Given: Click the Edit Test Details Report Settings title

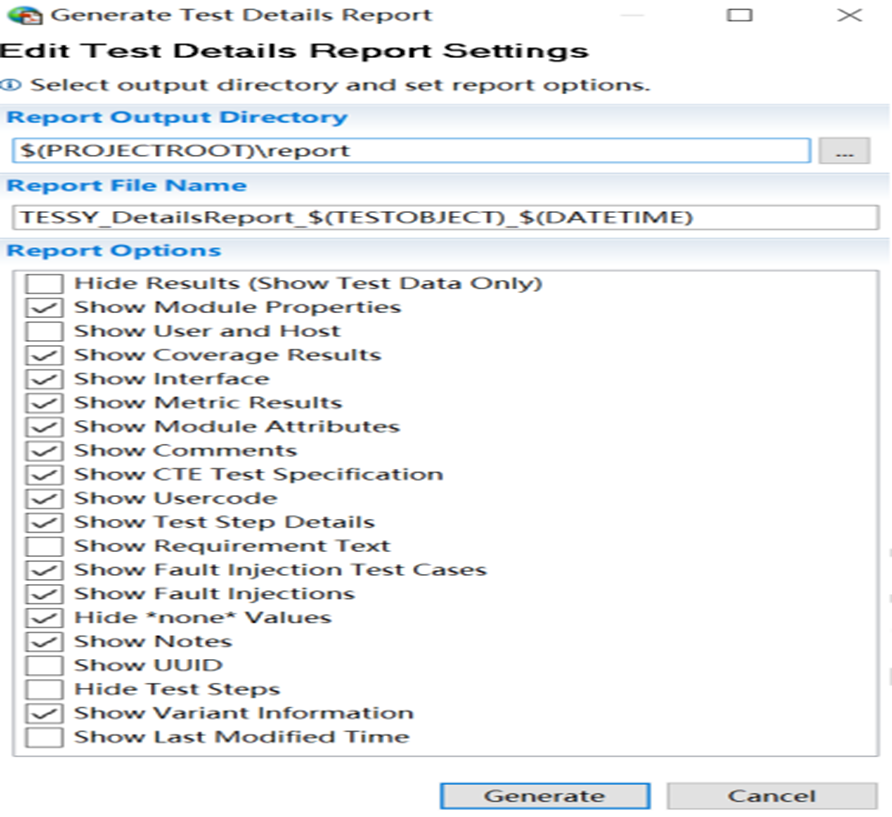Looking at the screenshot, I should [294, 51].
